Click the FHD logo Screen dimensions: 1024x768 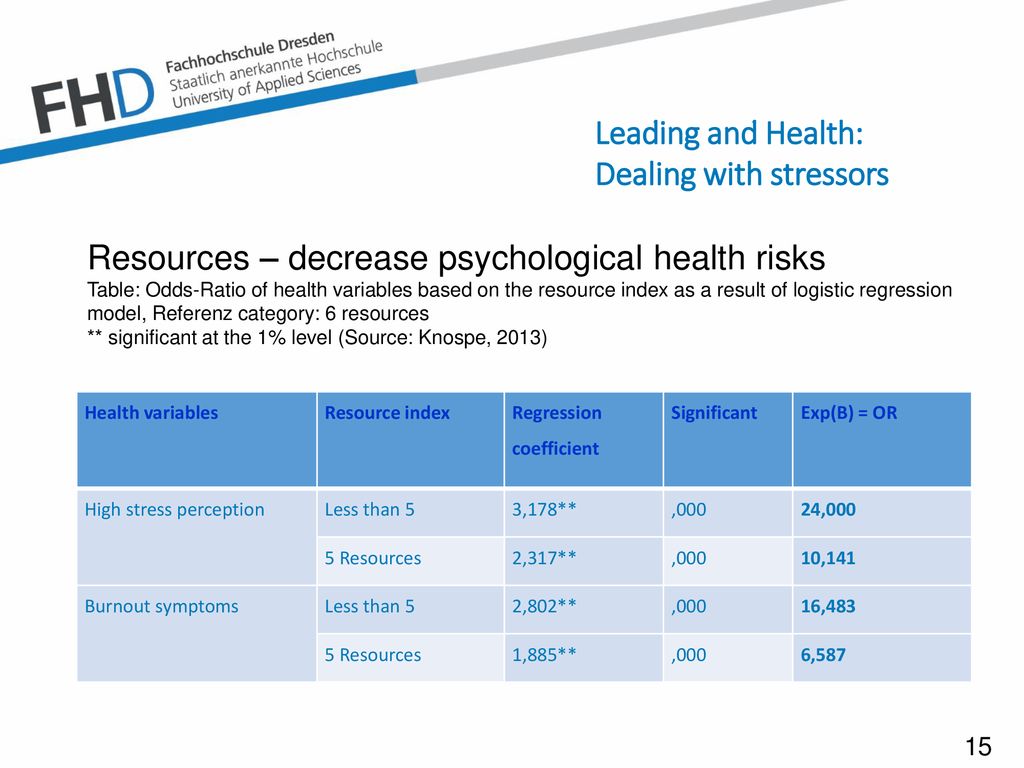92,101
